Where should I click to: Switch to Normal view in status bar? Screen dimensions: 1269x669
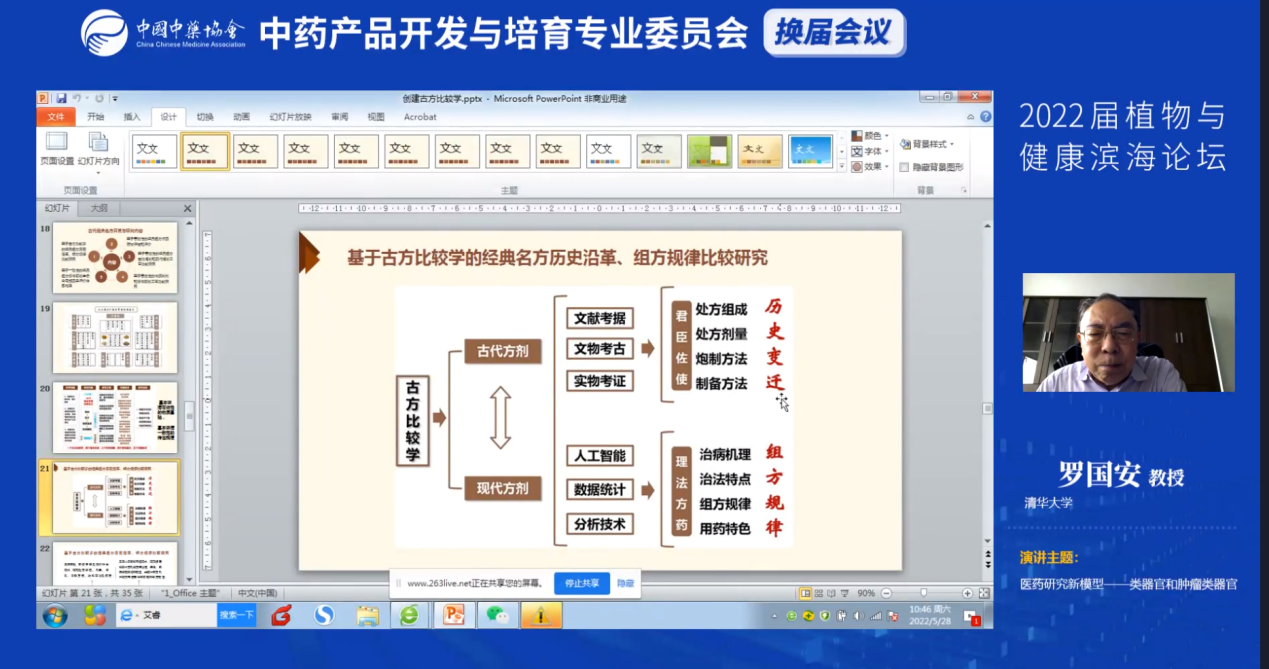[805, 593]
